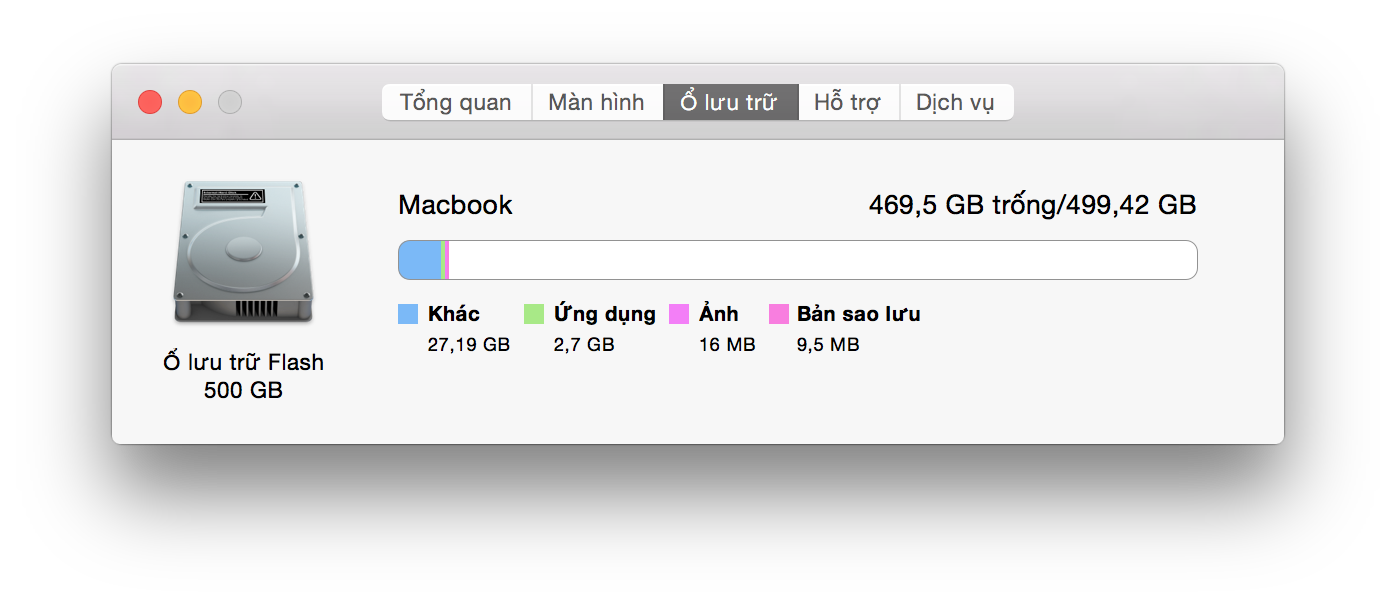Click the pink Ảnh legend swatch
The image size is (1396, 604).
[x=679, y=314]
